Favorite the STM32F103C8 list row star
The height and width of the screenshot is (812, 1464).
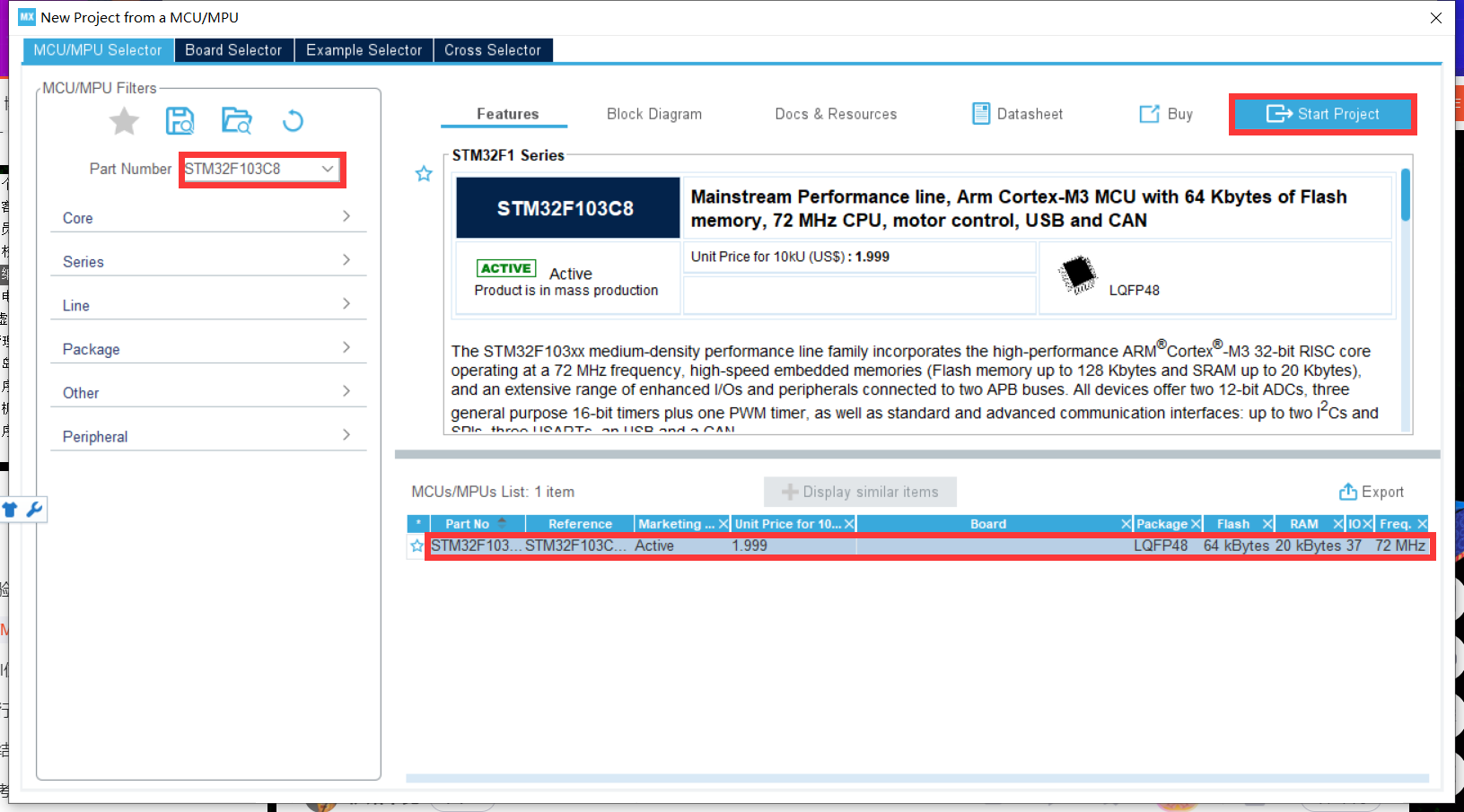(416, 546)
